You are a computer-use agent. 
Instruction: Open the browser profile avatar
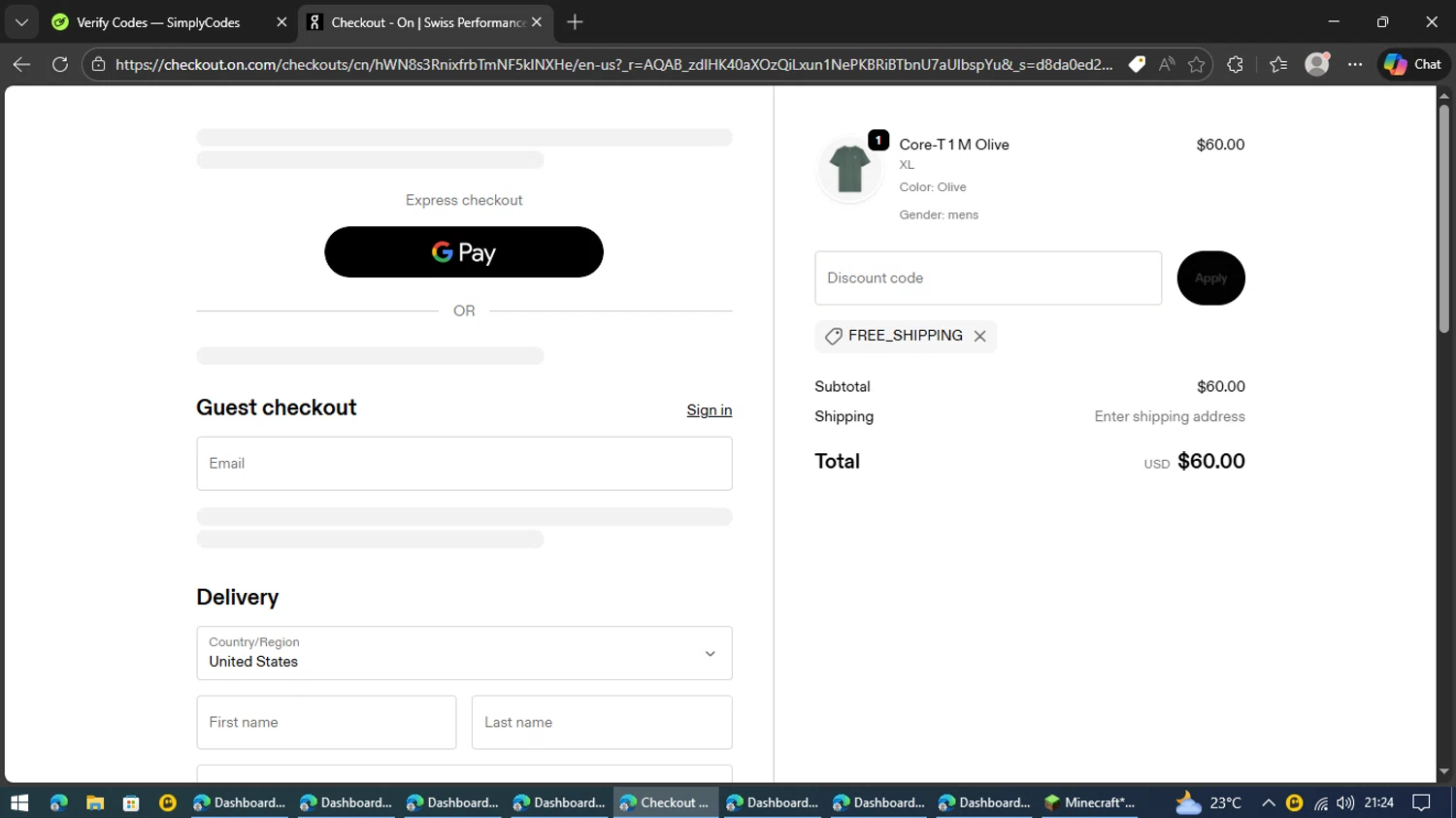click(1317, 64)
